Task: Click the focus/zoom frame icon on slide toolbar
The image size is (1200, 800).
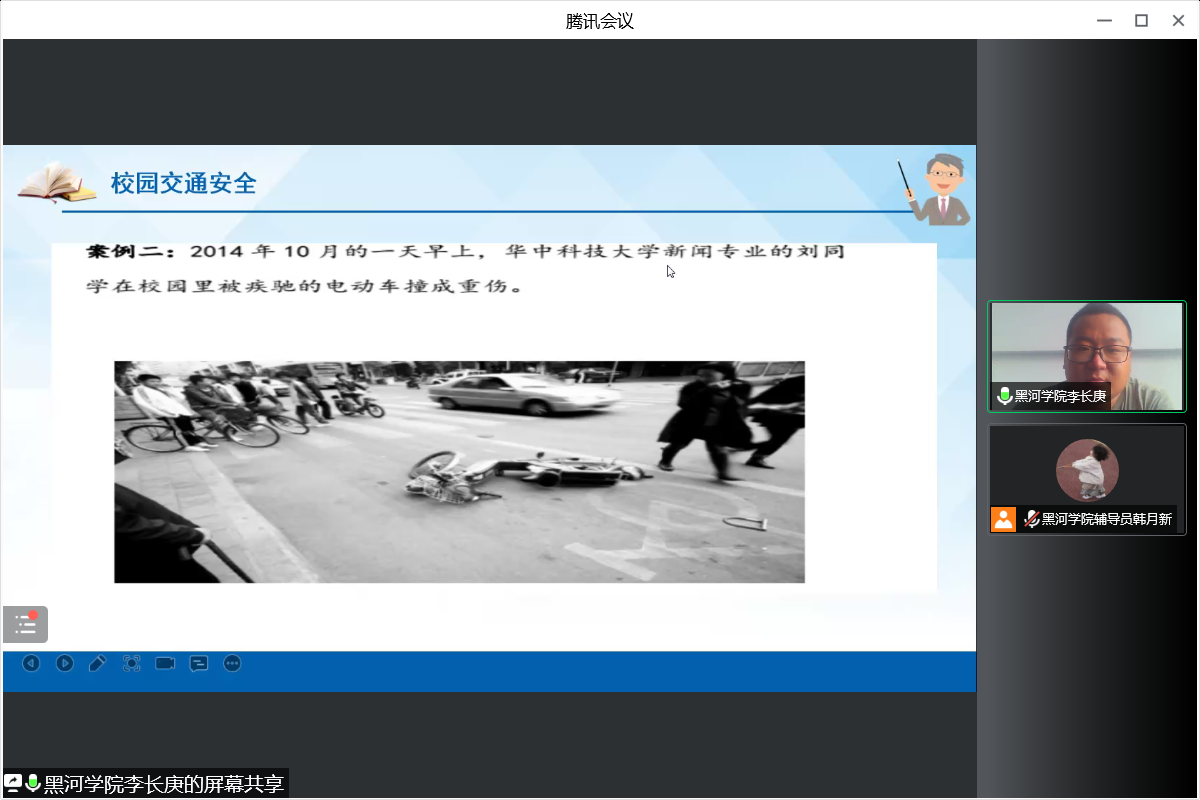Action: (131, 663)
